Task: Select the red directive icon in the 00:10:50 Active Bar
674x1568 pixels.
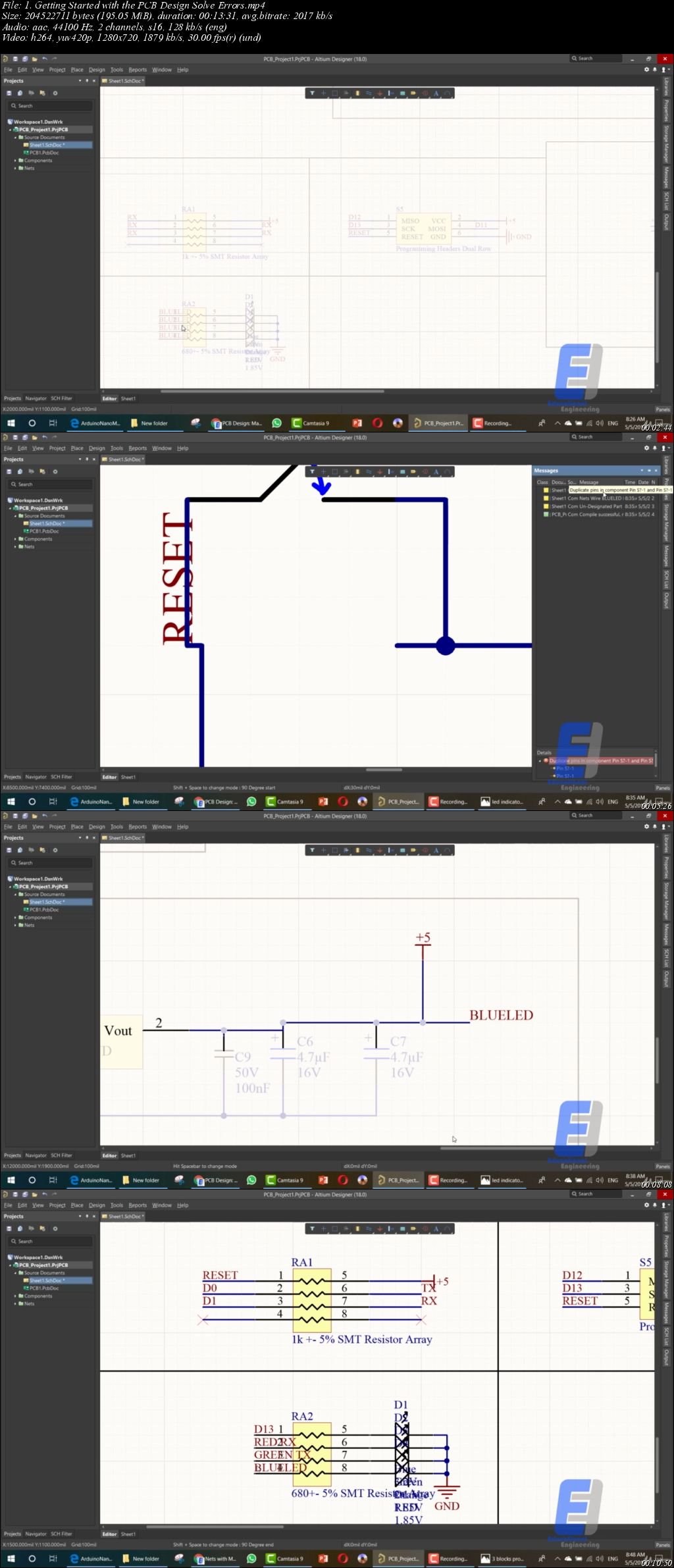Action: (425, 1229)
